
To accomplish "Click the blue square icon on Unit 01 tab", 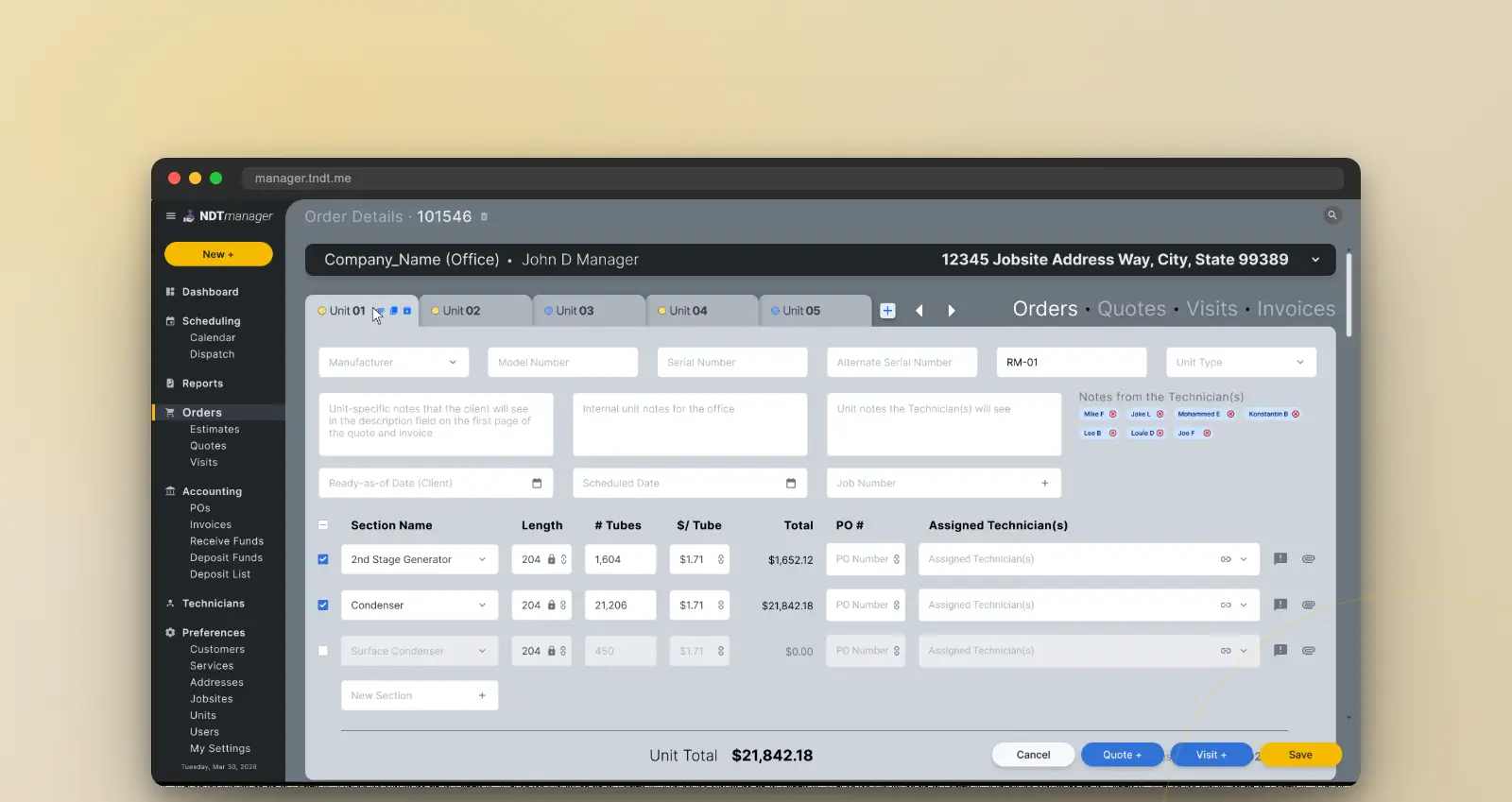I will point(407,311).
